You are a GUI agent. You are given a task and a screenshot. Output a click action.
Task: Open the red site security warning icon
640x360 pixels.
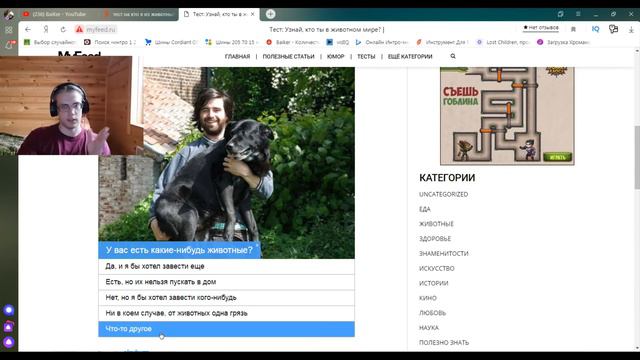coord(79,29)
